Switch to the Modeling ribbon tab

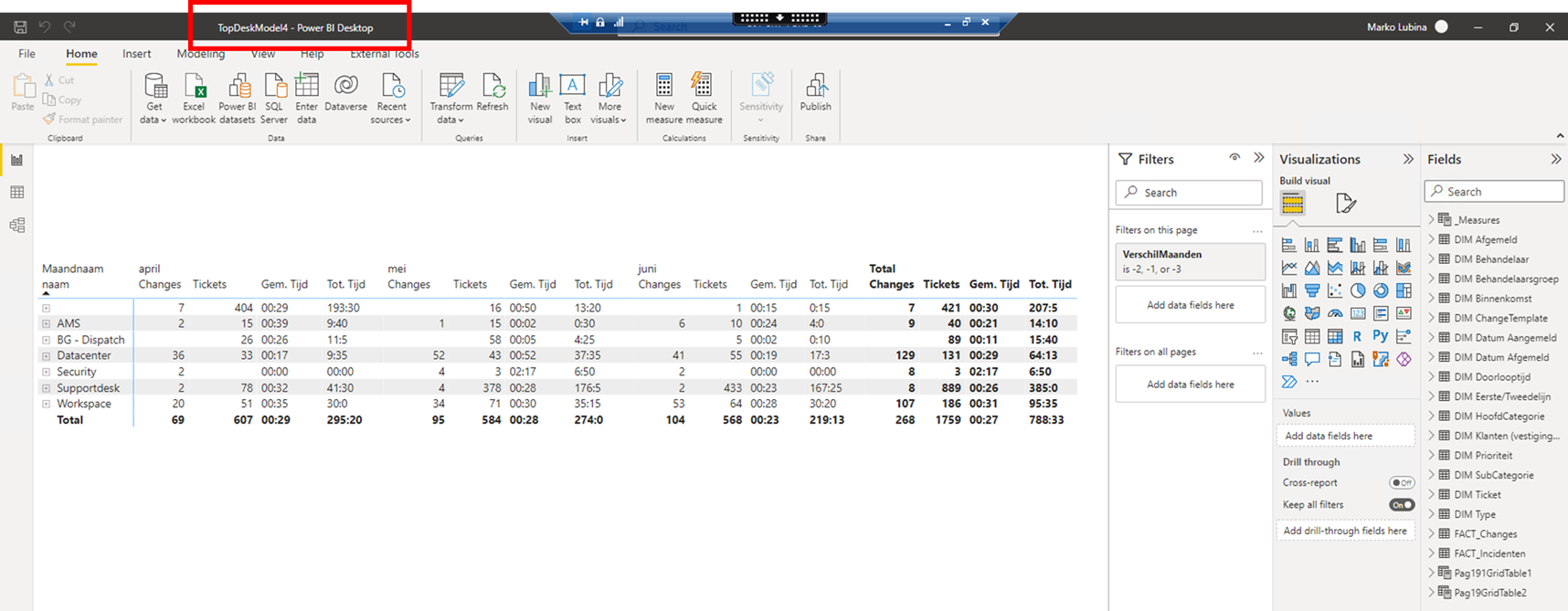tap(201, 54)
